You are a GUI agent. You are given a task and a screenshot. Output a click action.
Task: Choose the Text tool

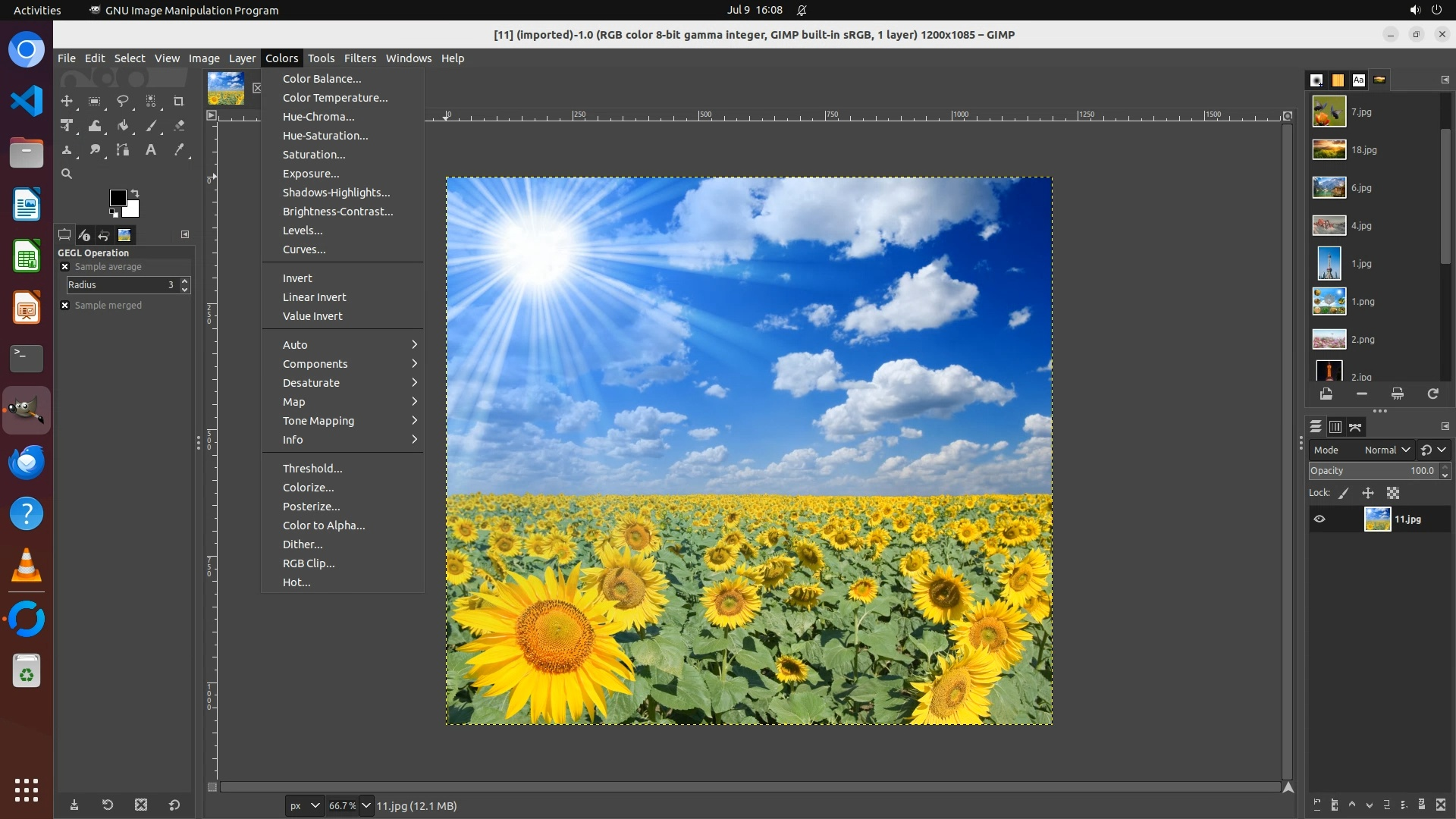click(151, 150)
